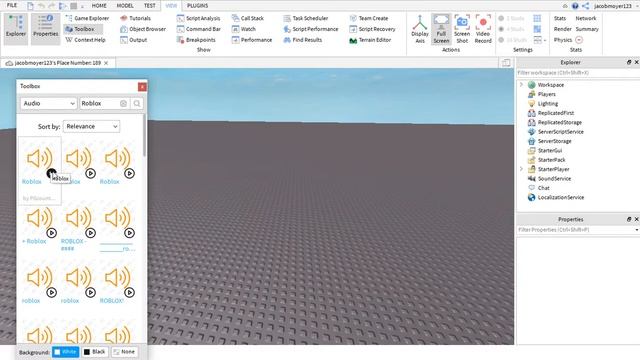Select ReplicatedStorage in Explorer

pos(559,122)
